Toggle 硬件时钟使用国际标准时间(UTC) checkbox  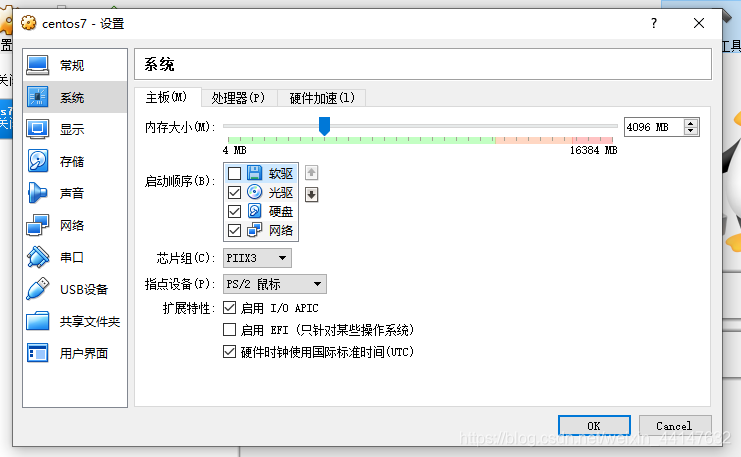229,352
